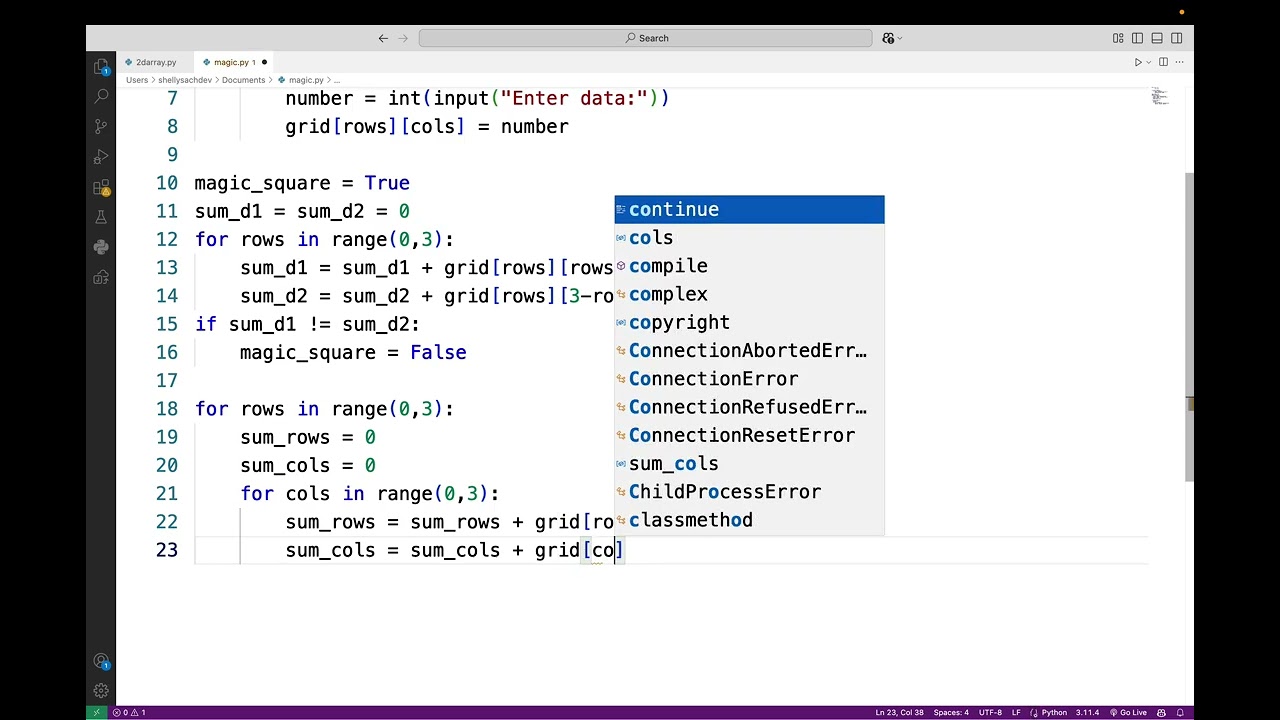
Task: Click the 'sum_rows = 0' code line
Action: pos(308,437)
